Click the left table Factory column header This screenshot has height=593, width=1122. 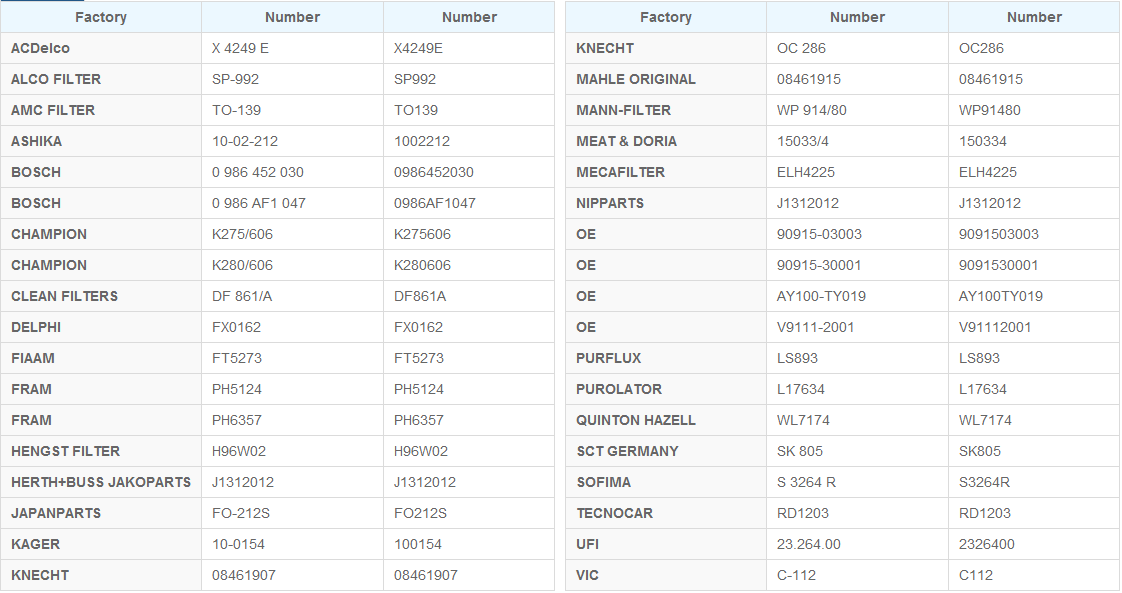click(x=101, y=17)
